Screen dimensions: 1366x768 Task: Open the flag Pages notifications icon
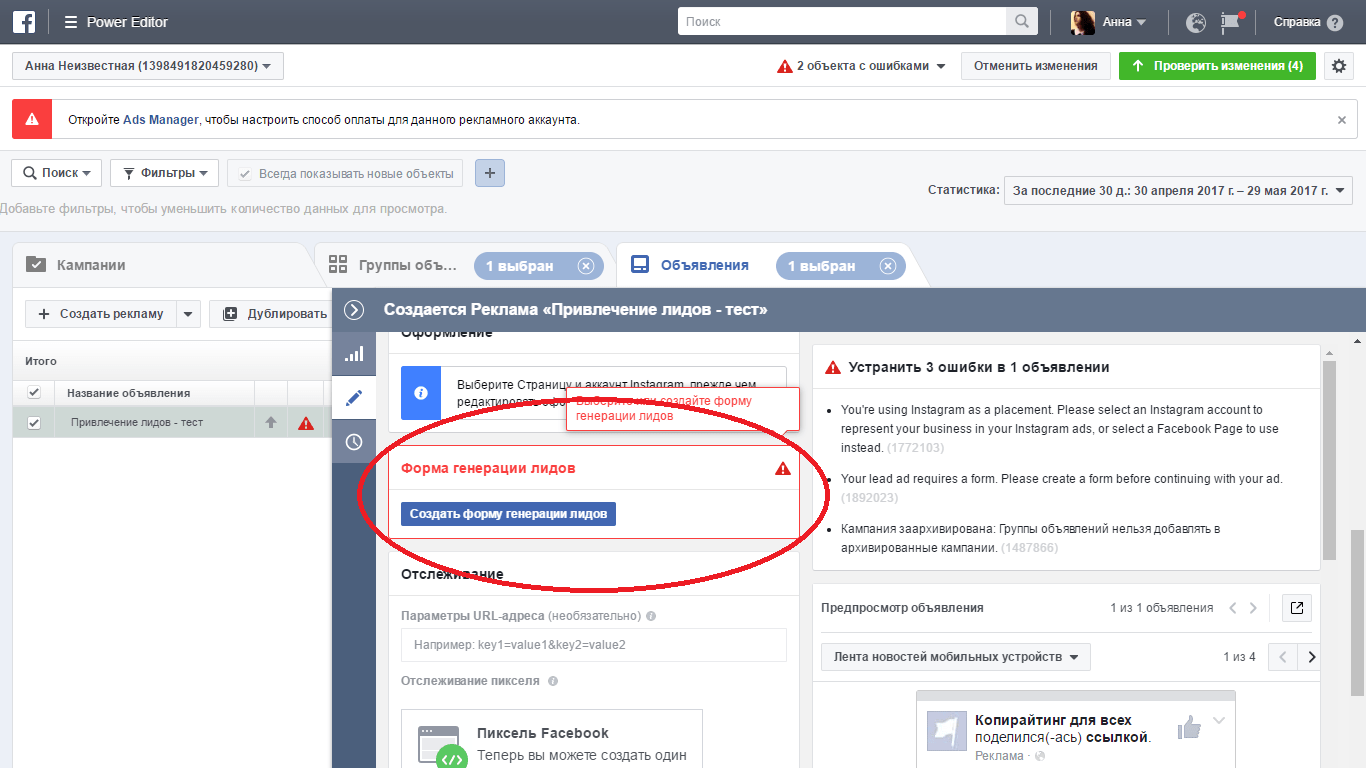click(x=1230, y=22)
